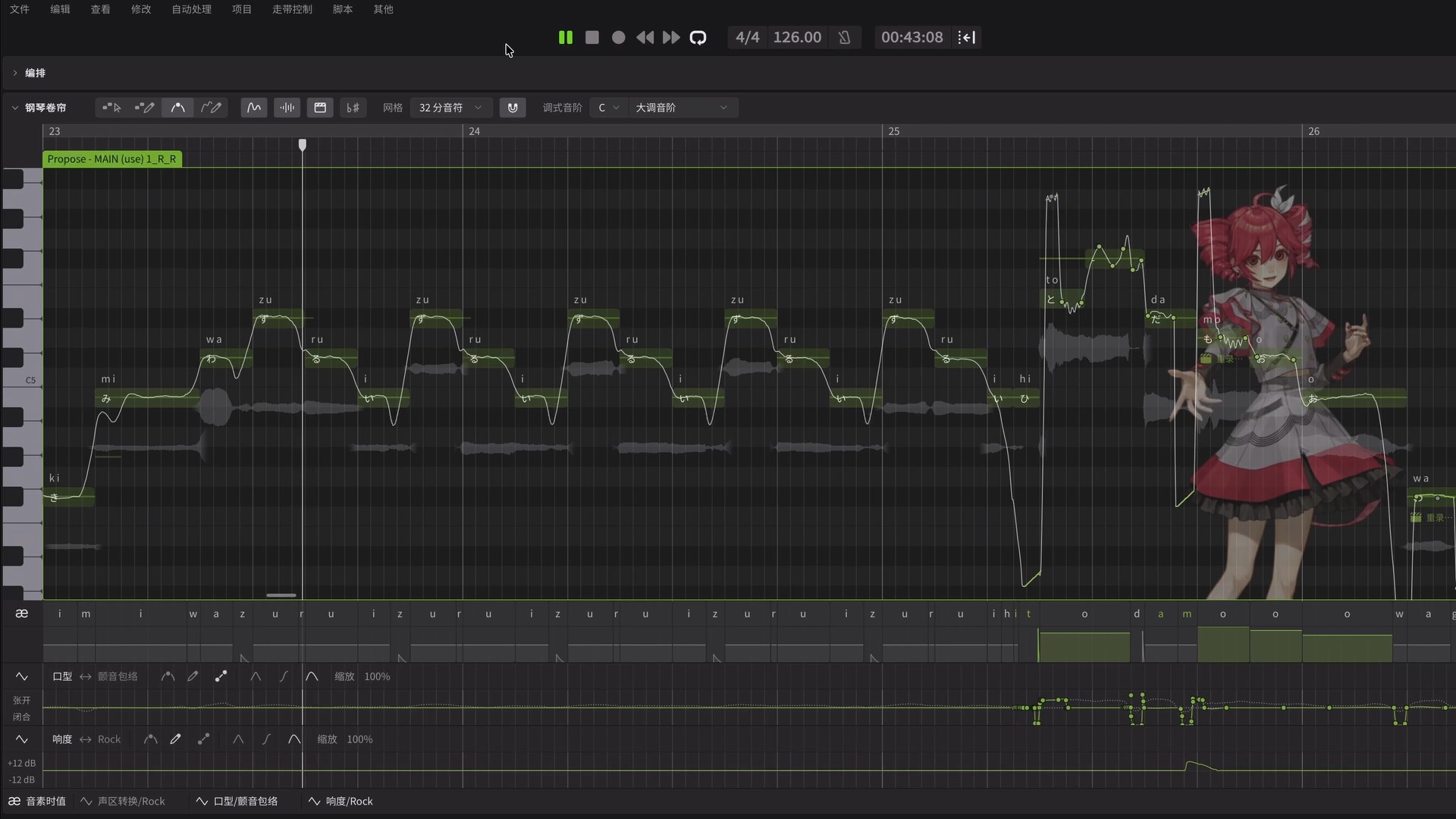Expand the 编排 arrangement panel
This screenshot has height=819, width=1456.
15,73
